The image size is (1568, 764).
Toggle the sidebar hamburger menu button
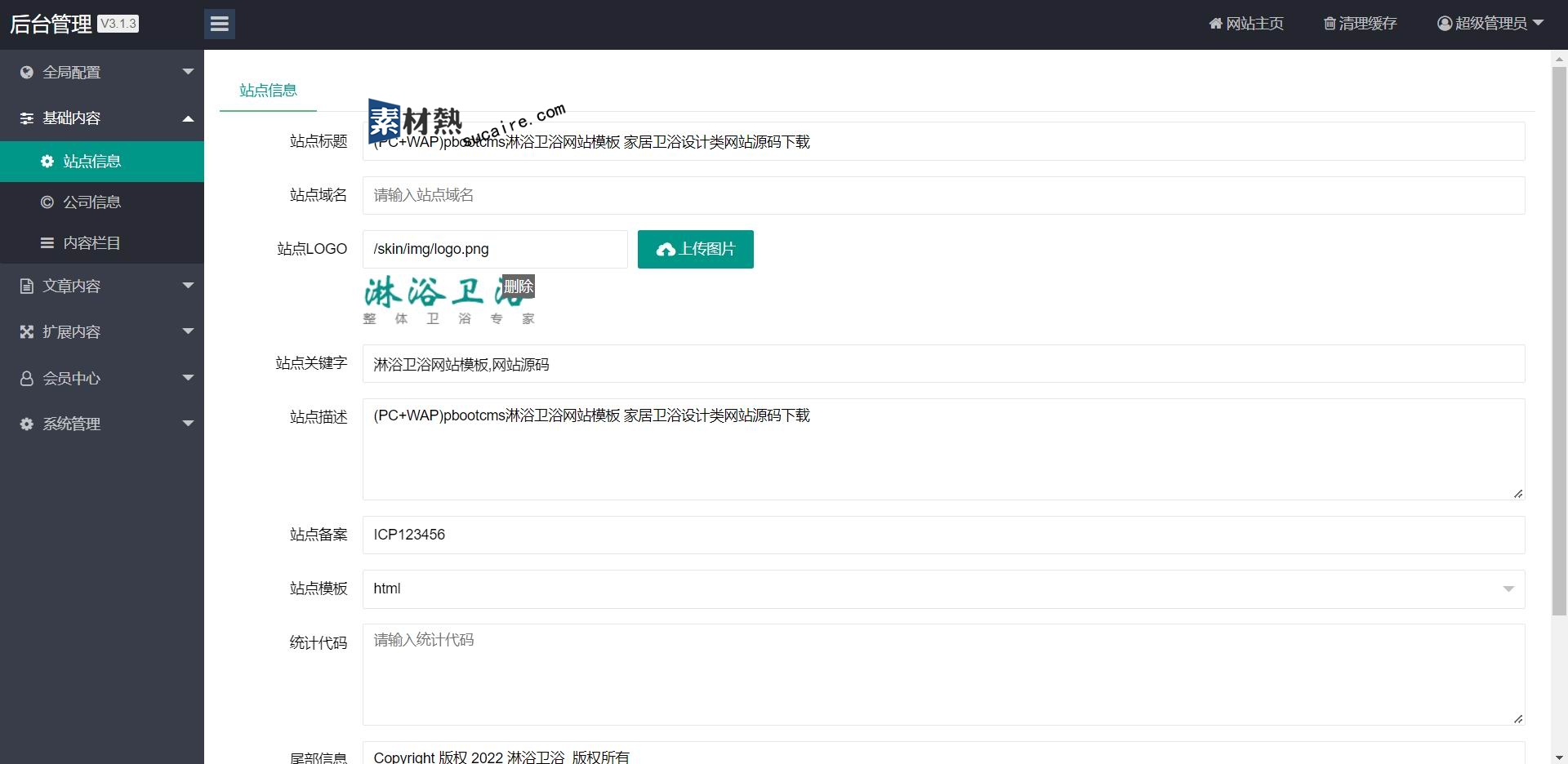tap(220, 24)
